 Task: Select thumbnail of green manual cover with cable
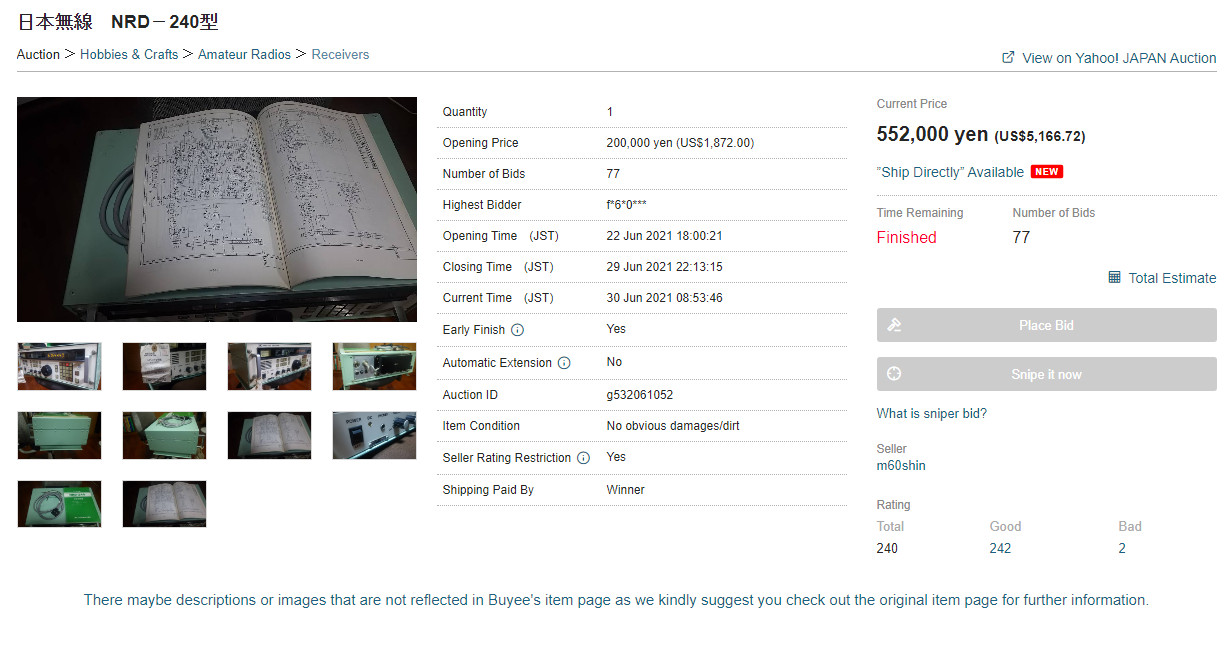coord(59,504)
